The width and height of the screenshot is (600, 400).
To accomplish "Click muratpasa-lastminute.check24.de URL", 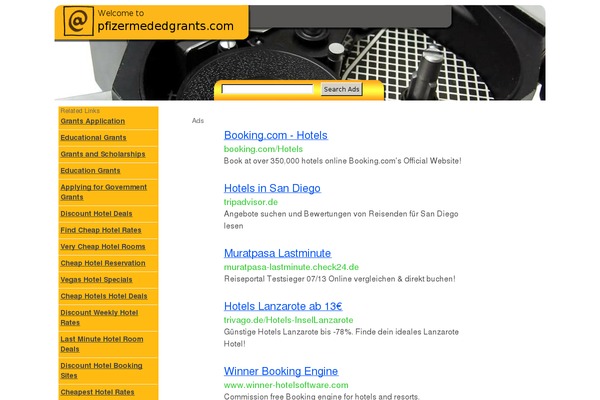I will point(291,267).
